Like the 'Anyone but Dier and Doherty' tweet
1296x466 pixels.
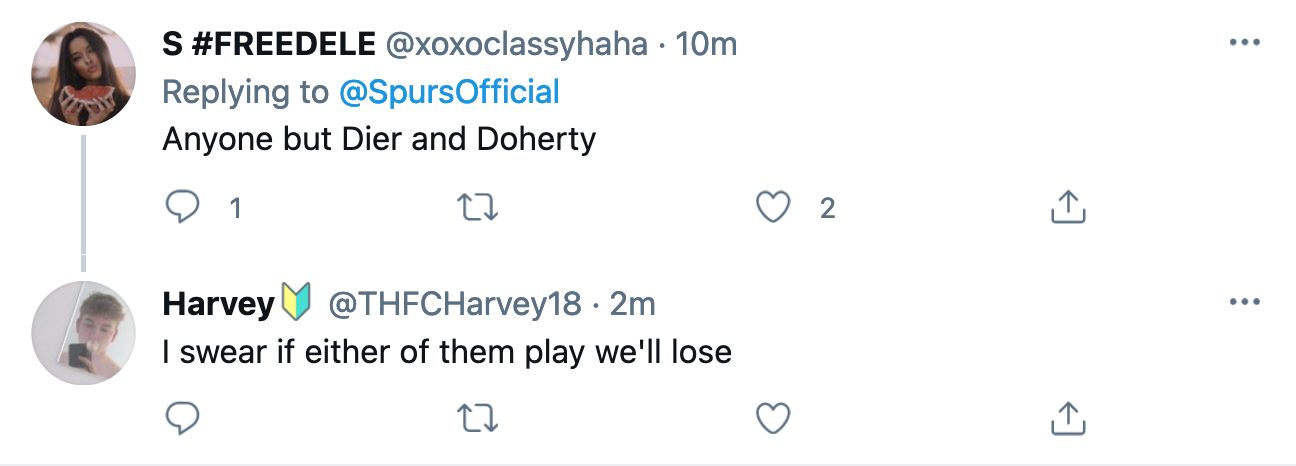coord(773,207)
